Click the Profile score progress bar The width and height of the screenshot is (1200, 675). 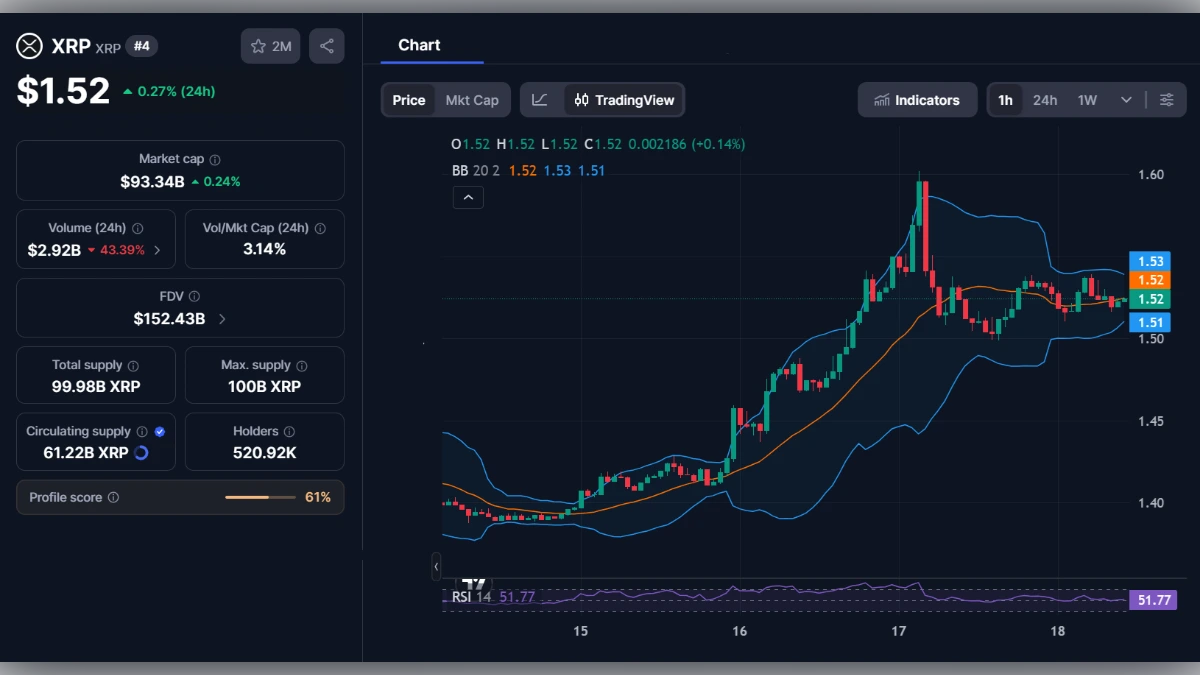click(x=260, y=497)
